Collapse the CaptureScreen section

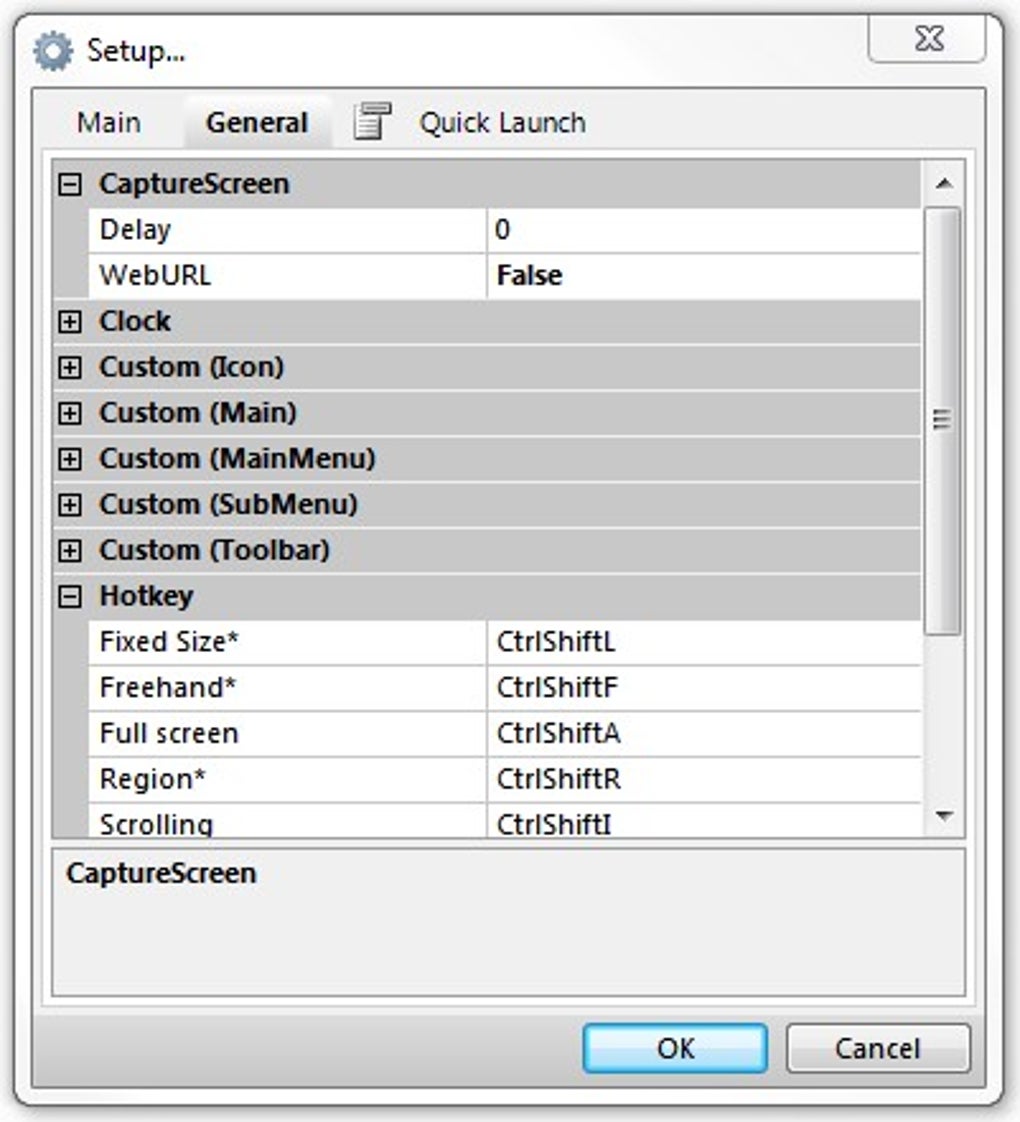click(x=70, y=183)
